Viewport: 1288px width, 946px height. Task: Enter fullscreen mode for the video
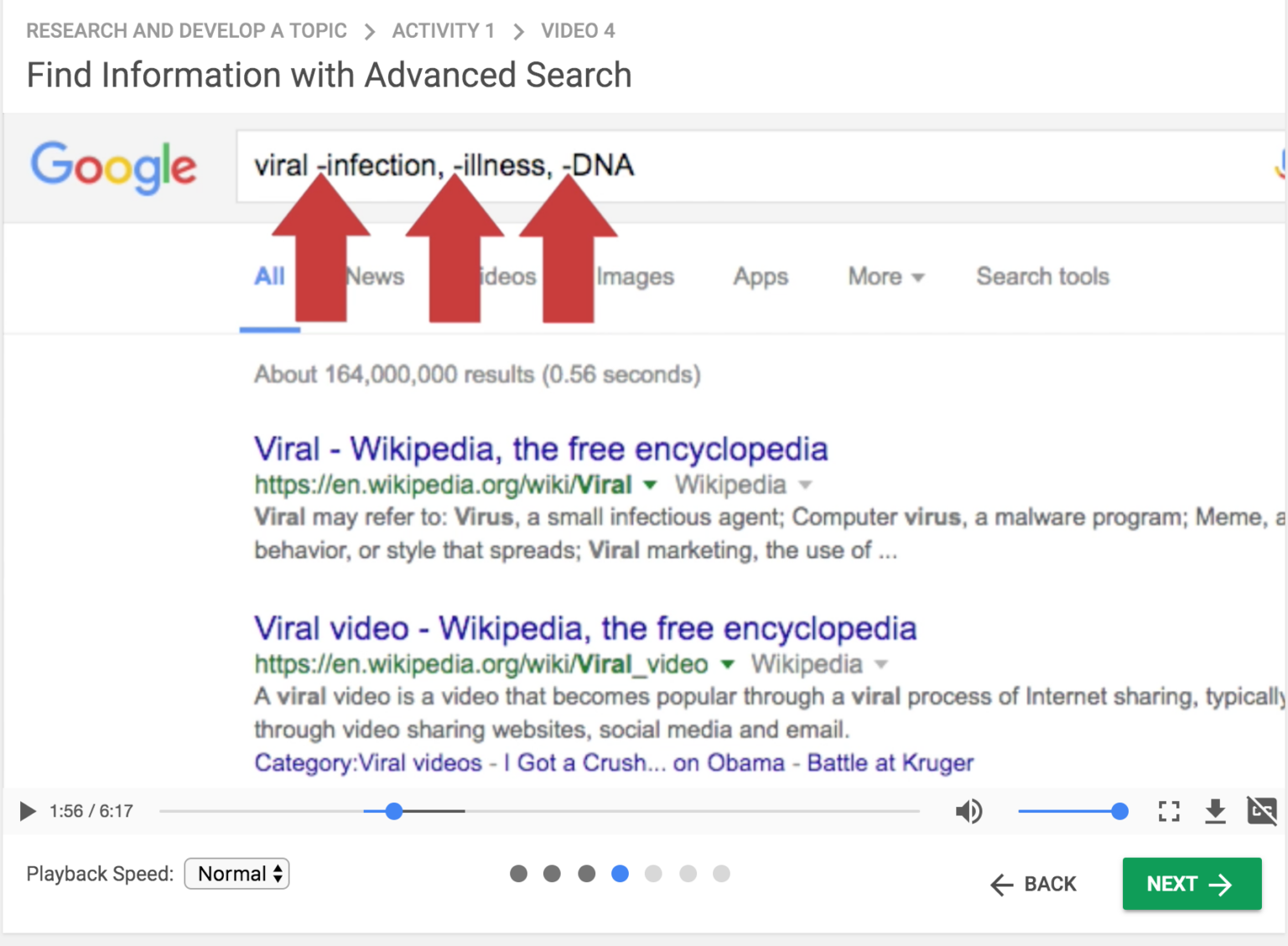tap(1168, 811)
